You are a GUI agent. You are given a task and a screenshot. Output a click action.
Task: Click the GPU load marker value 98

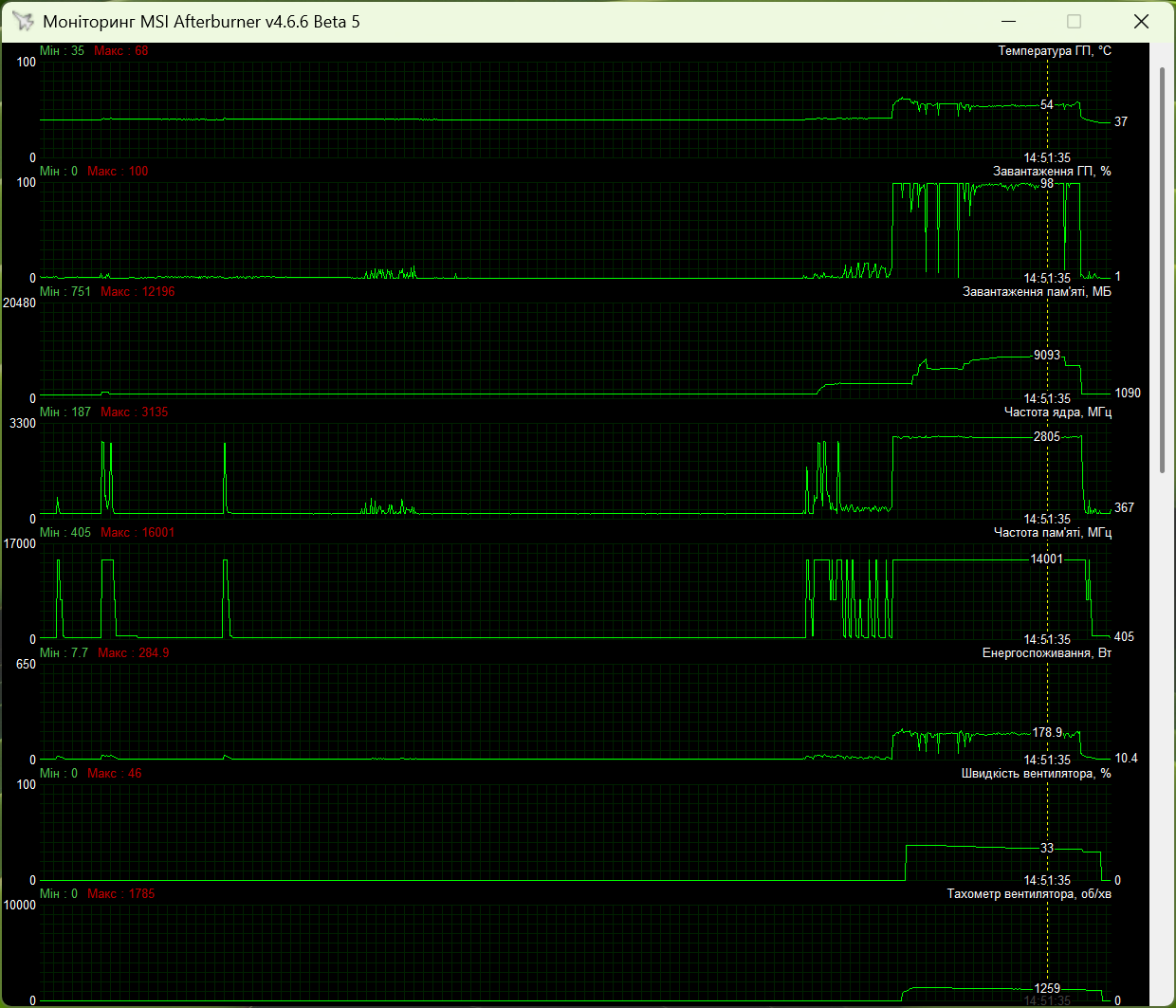[1047, 184]
